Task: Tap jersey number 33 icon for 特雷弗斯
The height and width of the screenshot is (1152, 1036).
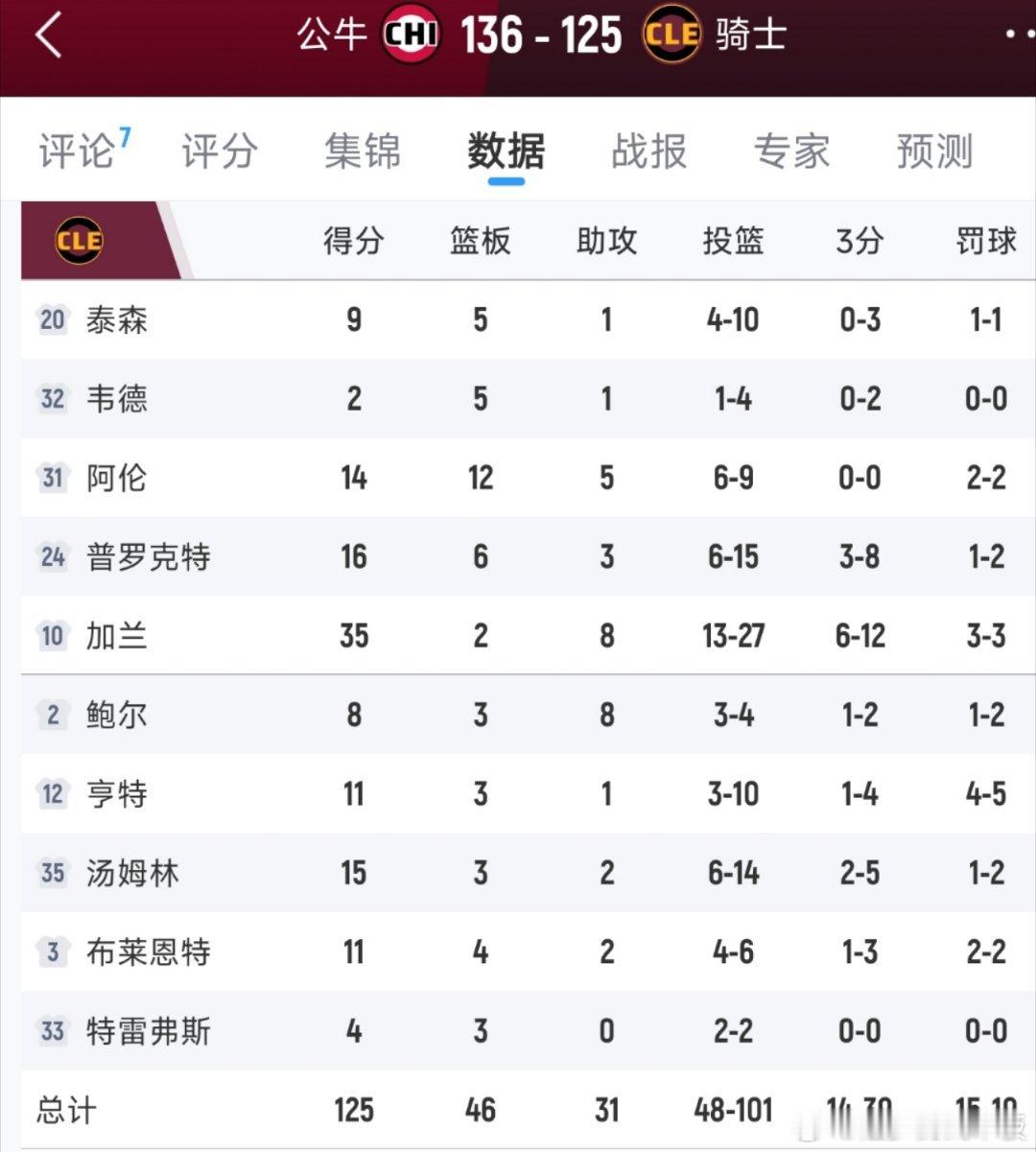Action: (x=53, y=1031)
